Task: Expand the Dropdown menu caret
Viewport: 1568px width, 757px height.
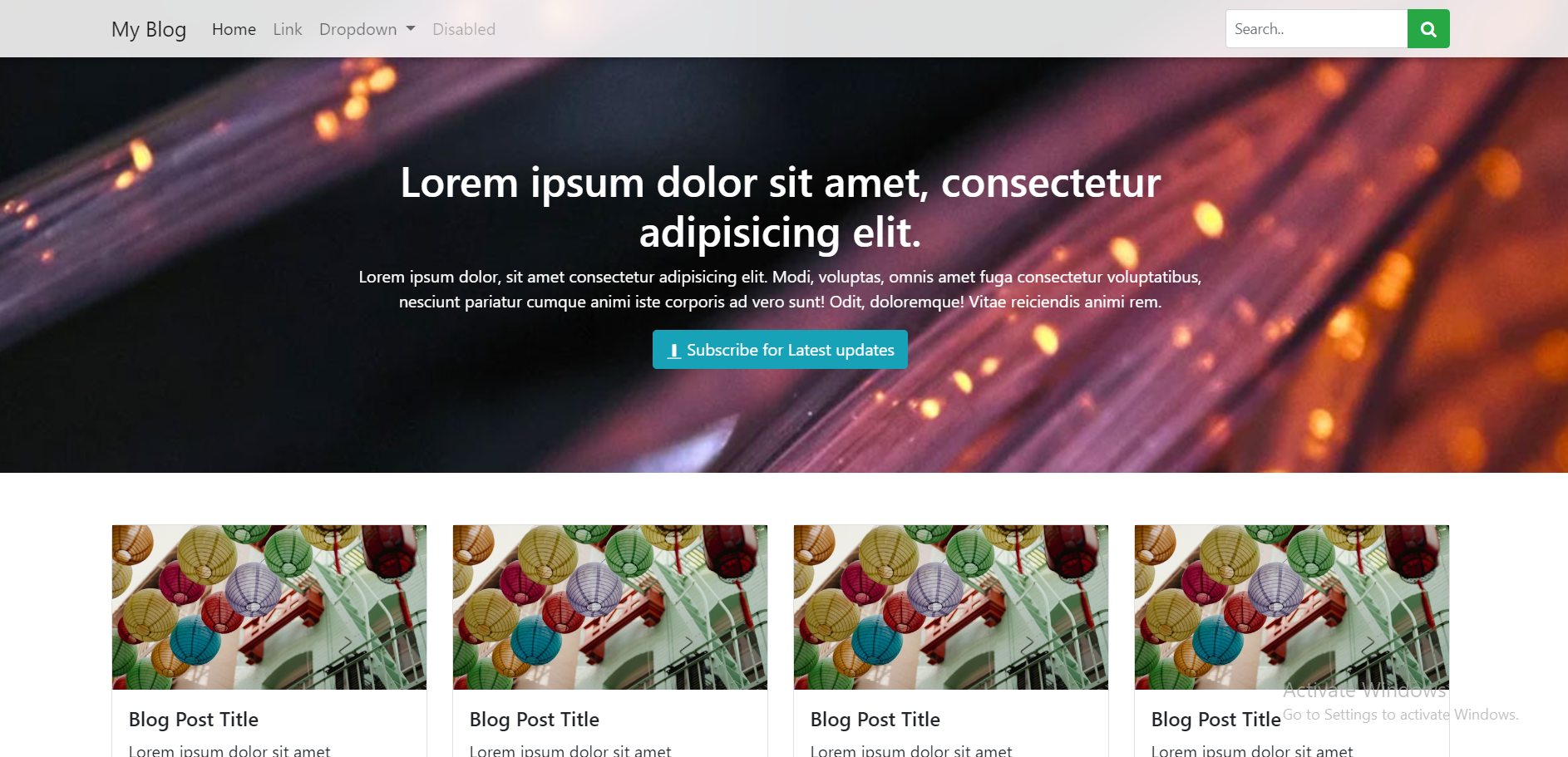Action: [411, 29]
